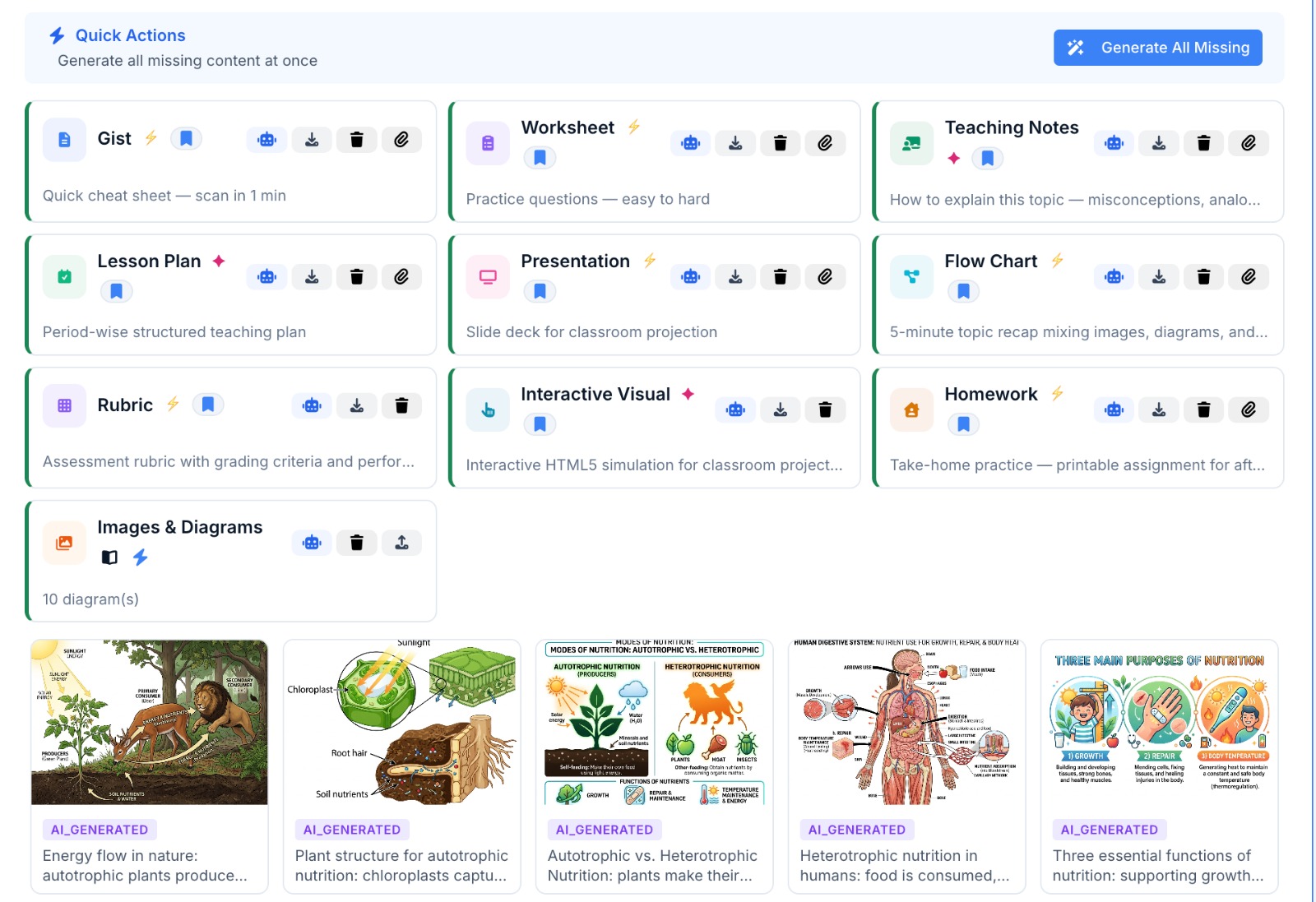Toggle the Interactive Visual bookmark
The image size is (1316, 902).
coord(540,424)
